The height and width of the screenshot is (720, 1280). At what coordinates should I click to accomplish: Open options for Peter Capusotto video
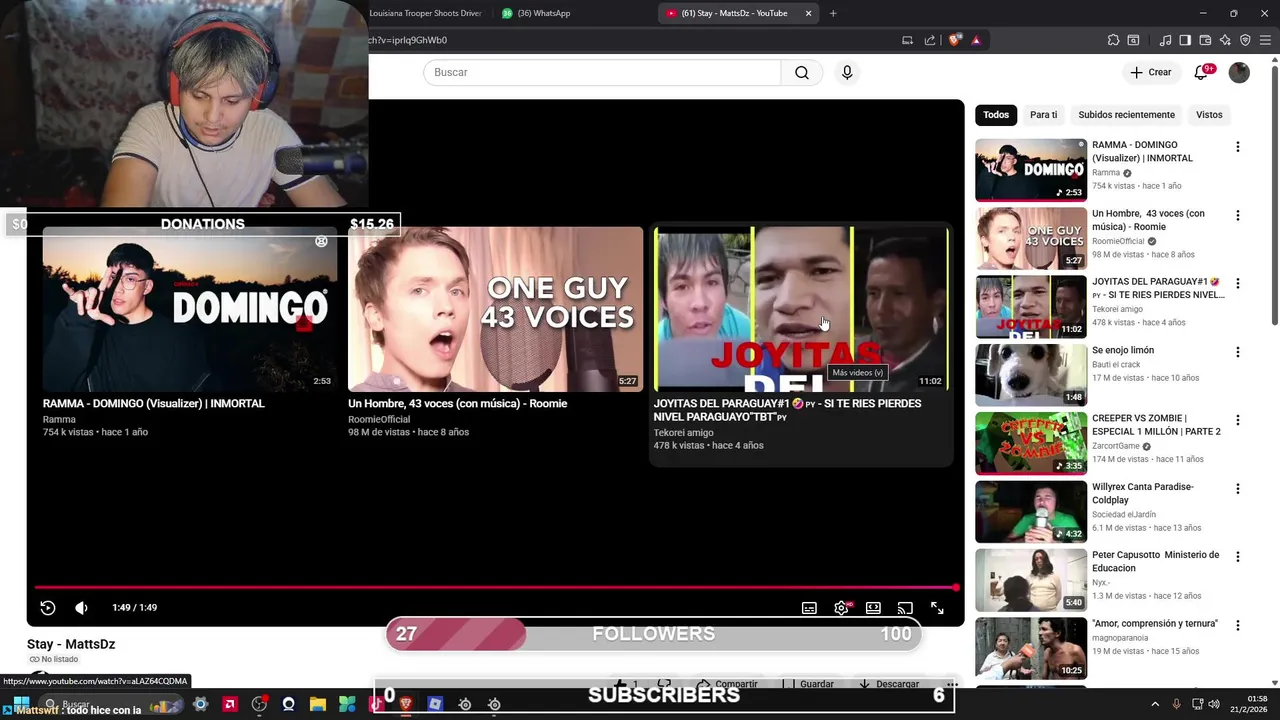[1238, 557]
